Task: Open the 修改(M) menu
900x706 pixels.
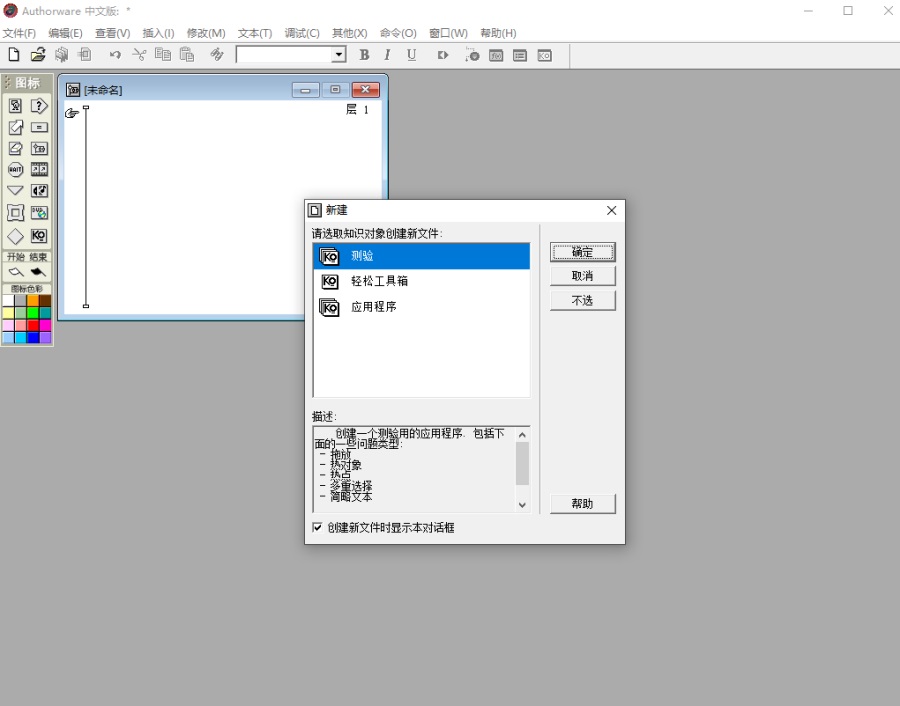Action: [206, 33]
